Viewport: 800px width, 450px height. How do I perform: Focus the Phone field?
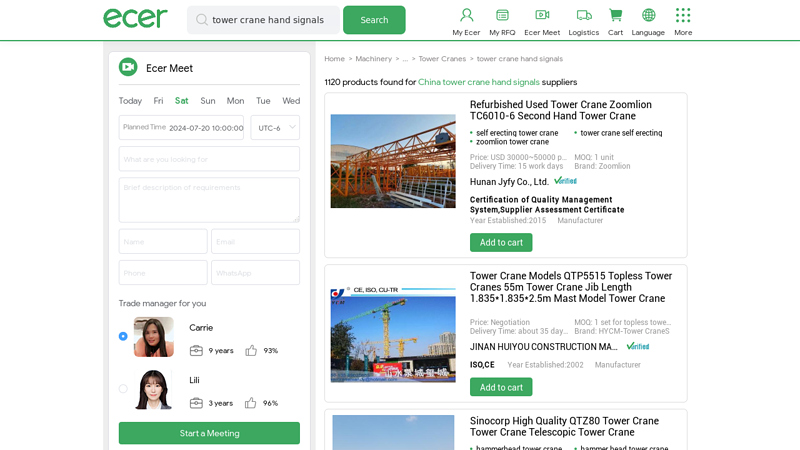(x=163, y=272)
